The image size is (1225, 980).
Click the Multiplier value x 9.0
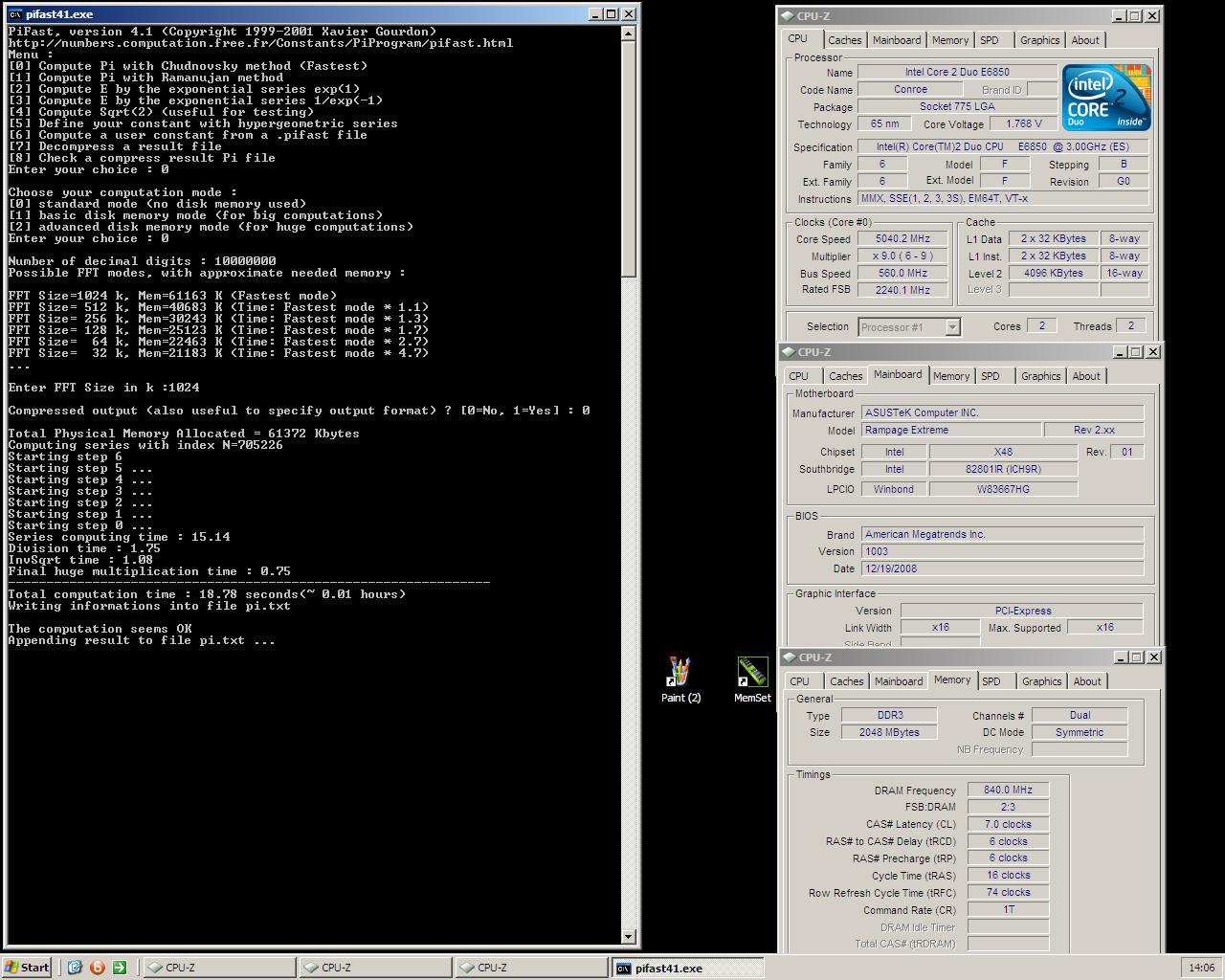click(x=902, y=256)
